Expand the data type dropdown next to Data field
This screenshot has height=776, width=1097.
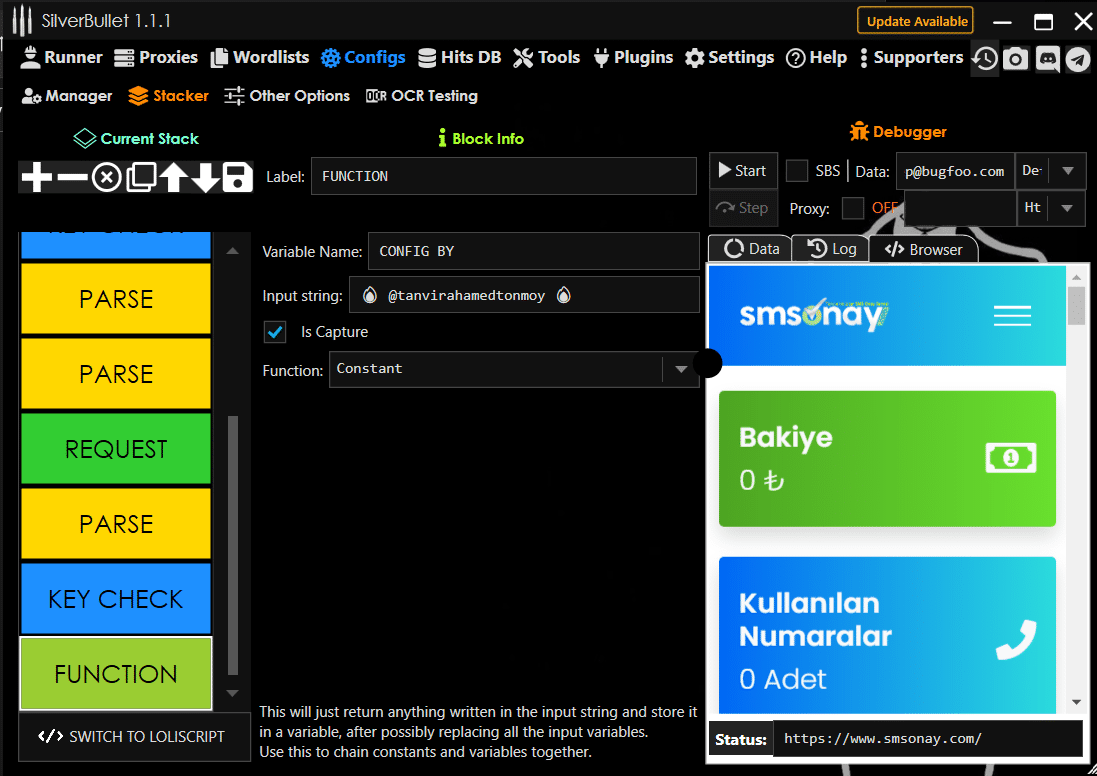coord(1068,171)
